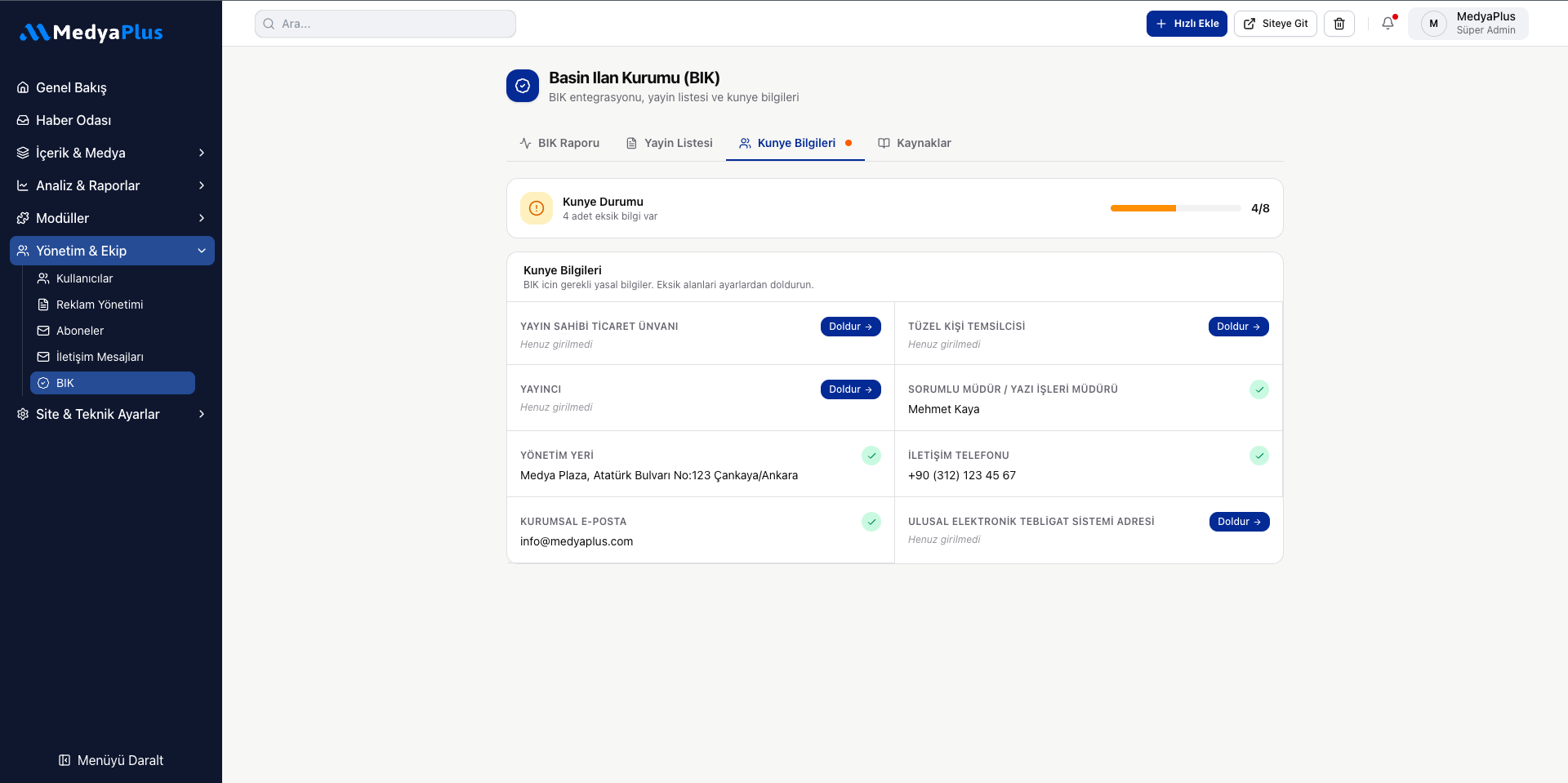Click the Hızlı Ekle button
The width and height of the screenshot is (1568, 783).
point(1187,24)
